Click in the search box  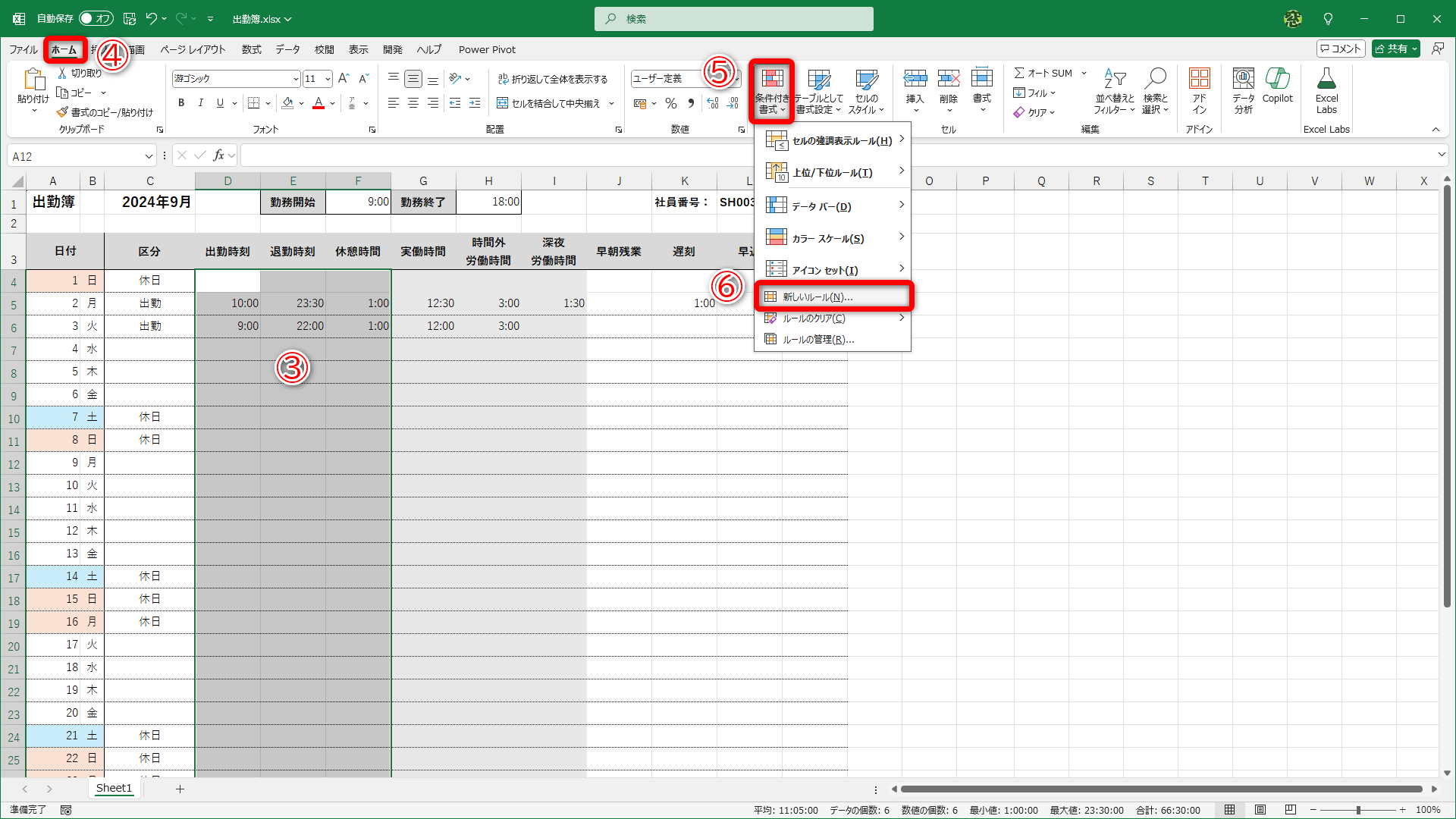(734, 19)
